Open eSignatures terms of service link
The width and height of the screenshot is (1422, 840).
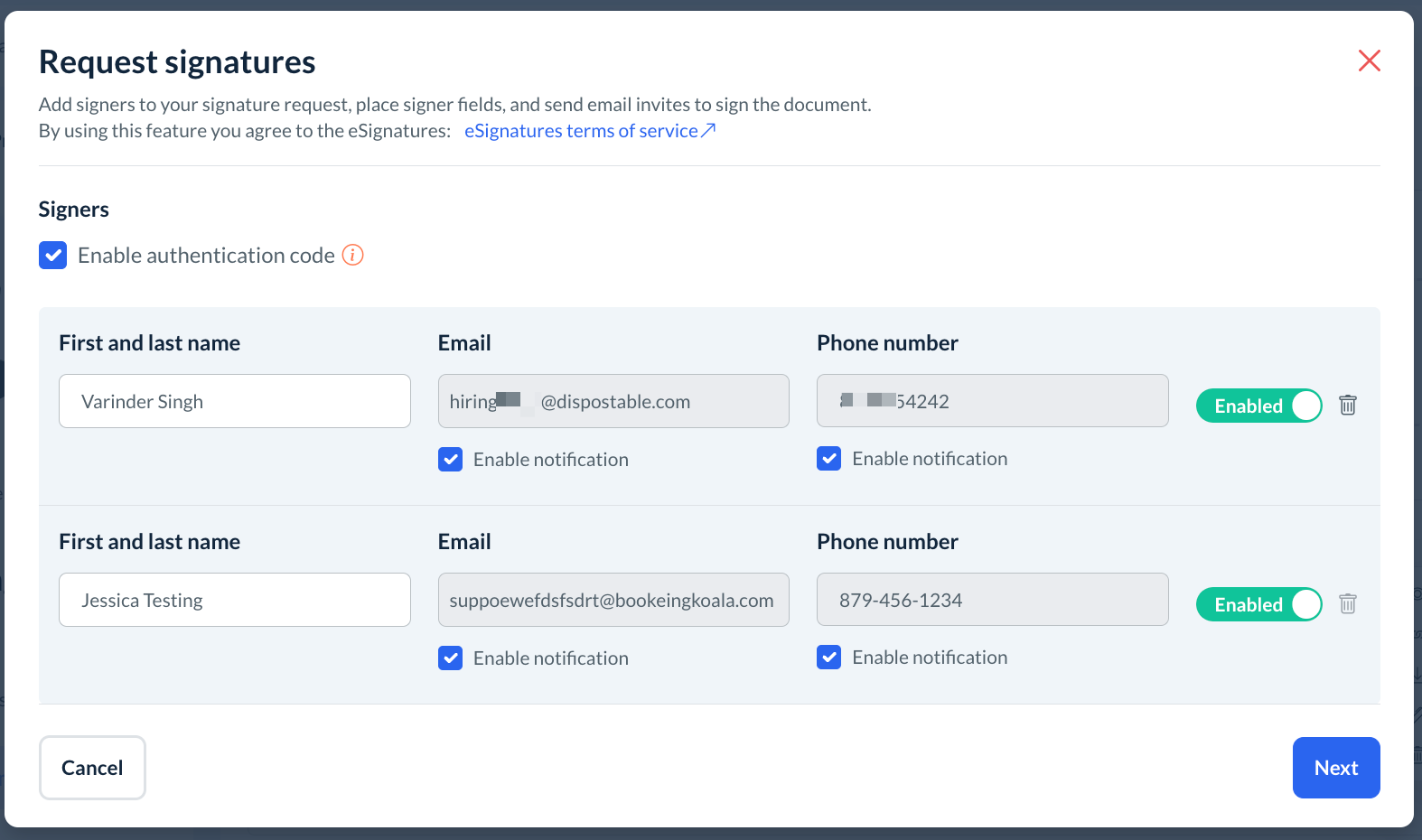click(x=589, y=131)
